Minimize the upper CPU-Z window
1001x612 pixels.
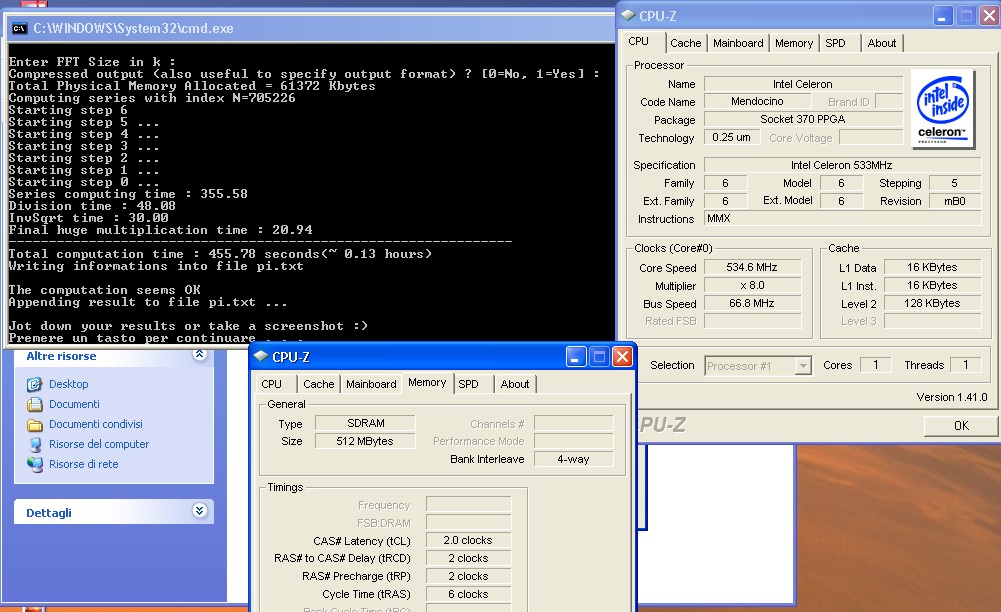tap(942, 16)
